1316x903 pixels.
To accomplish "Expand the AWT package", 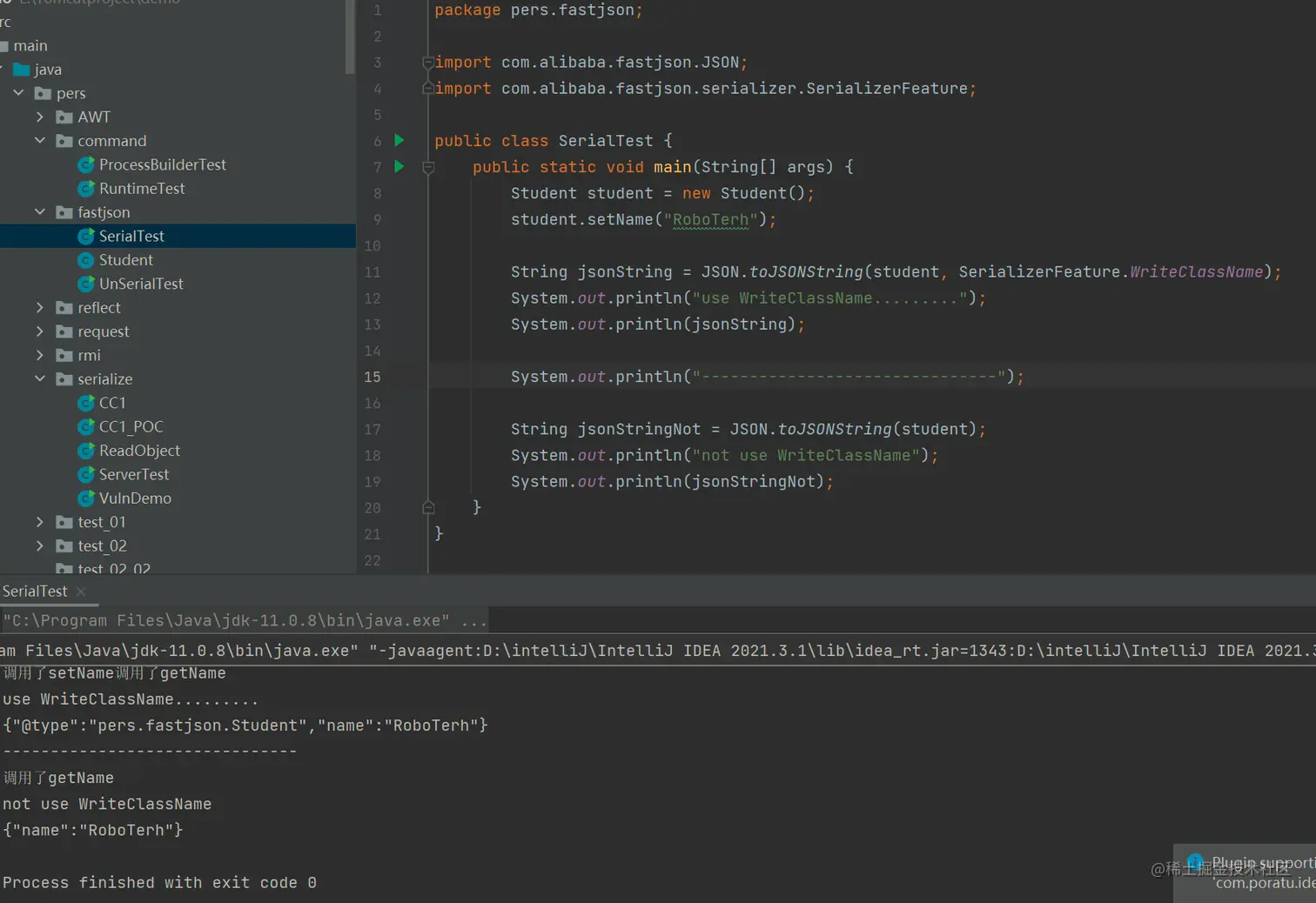I will click(40, 116).
